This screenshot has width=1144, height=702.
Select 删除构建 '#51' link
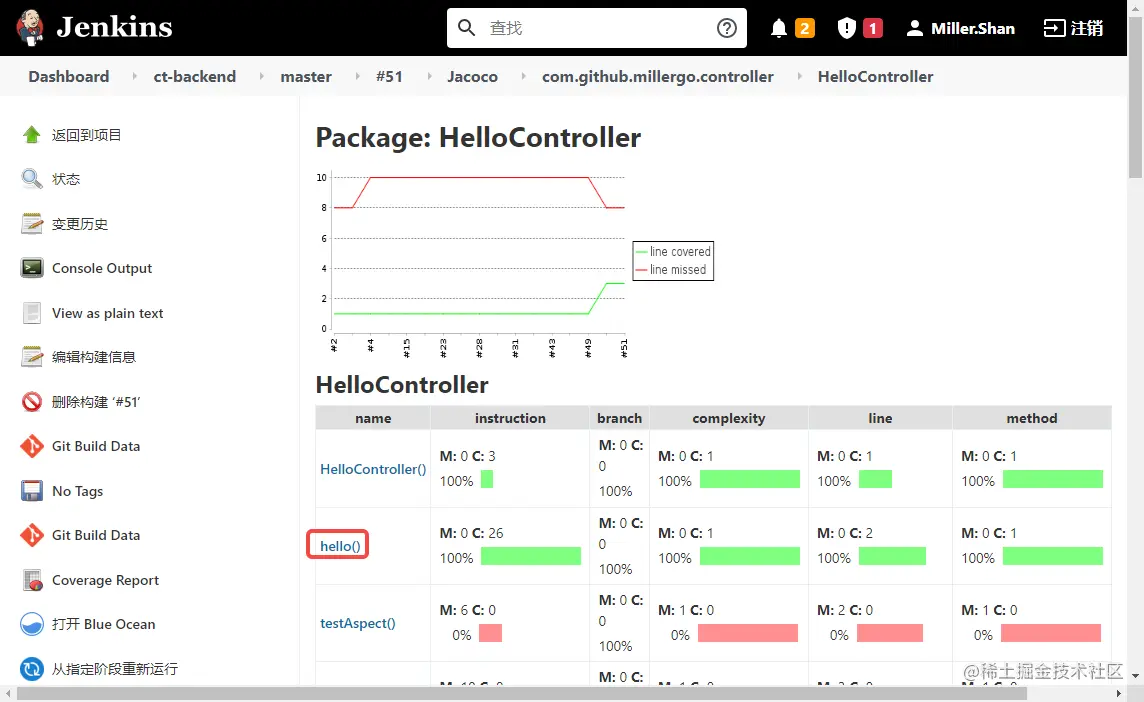tap(96, 402)
